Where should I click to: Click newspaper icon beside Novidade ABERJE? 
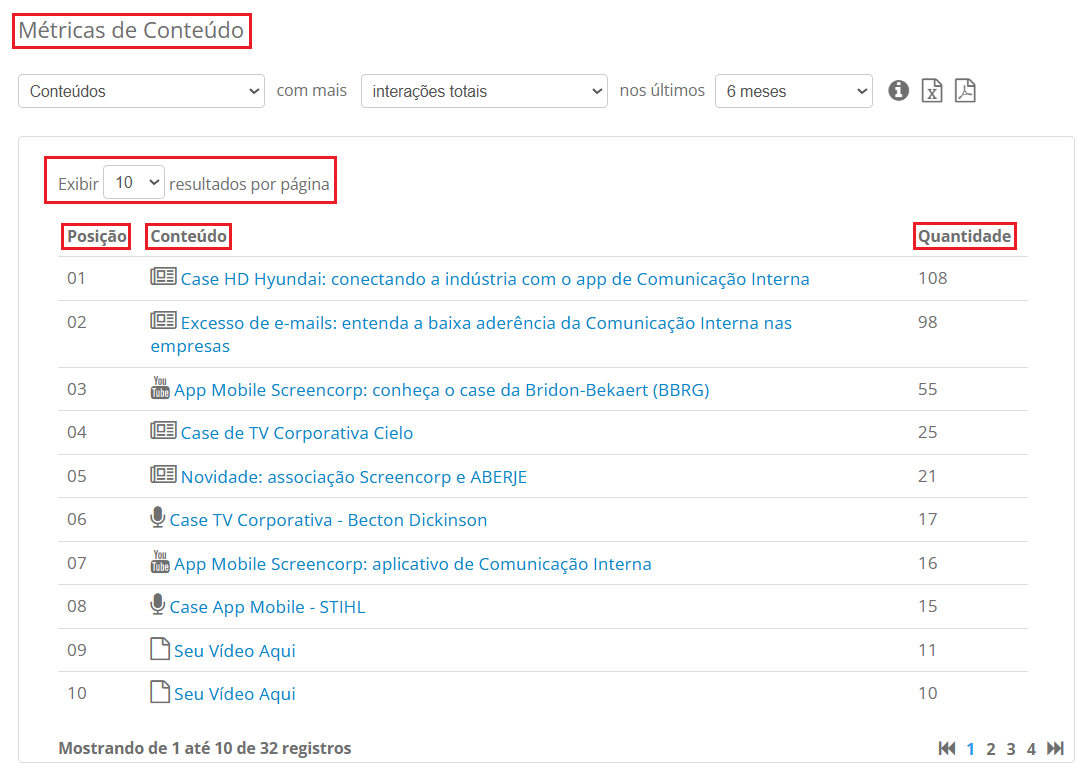pyautogui.click(x=164, y=474)
